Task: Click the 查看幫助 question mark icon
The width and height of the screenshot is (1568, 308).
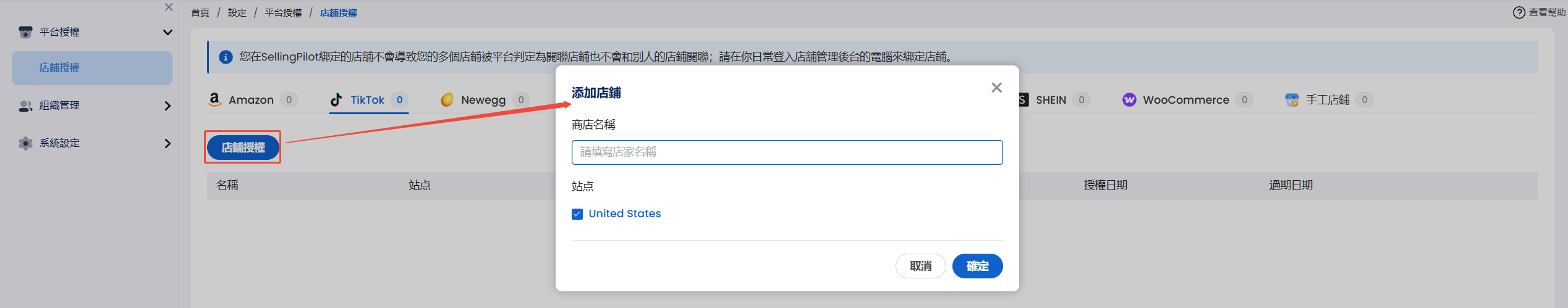Action: point(1519,12)
